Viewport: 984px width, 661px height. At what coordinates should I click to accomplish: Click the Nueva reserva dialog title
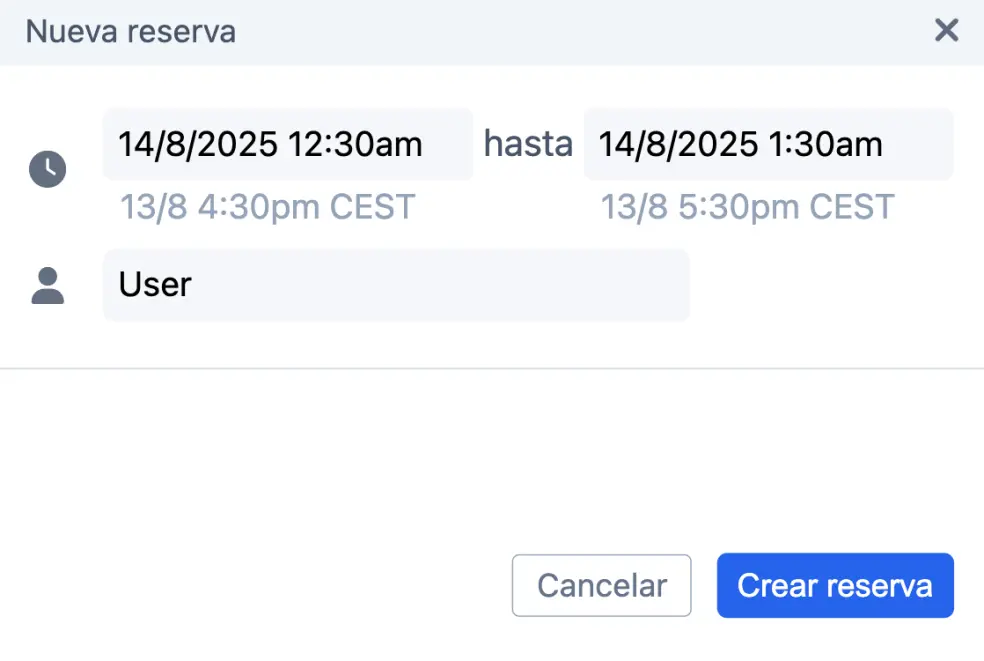pos(131,31)
